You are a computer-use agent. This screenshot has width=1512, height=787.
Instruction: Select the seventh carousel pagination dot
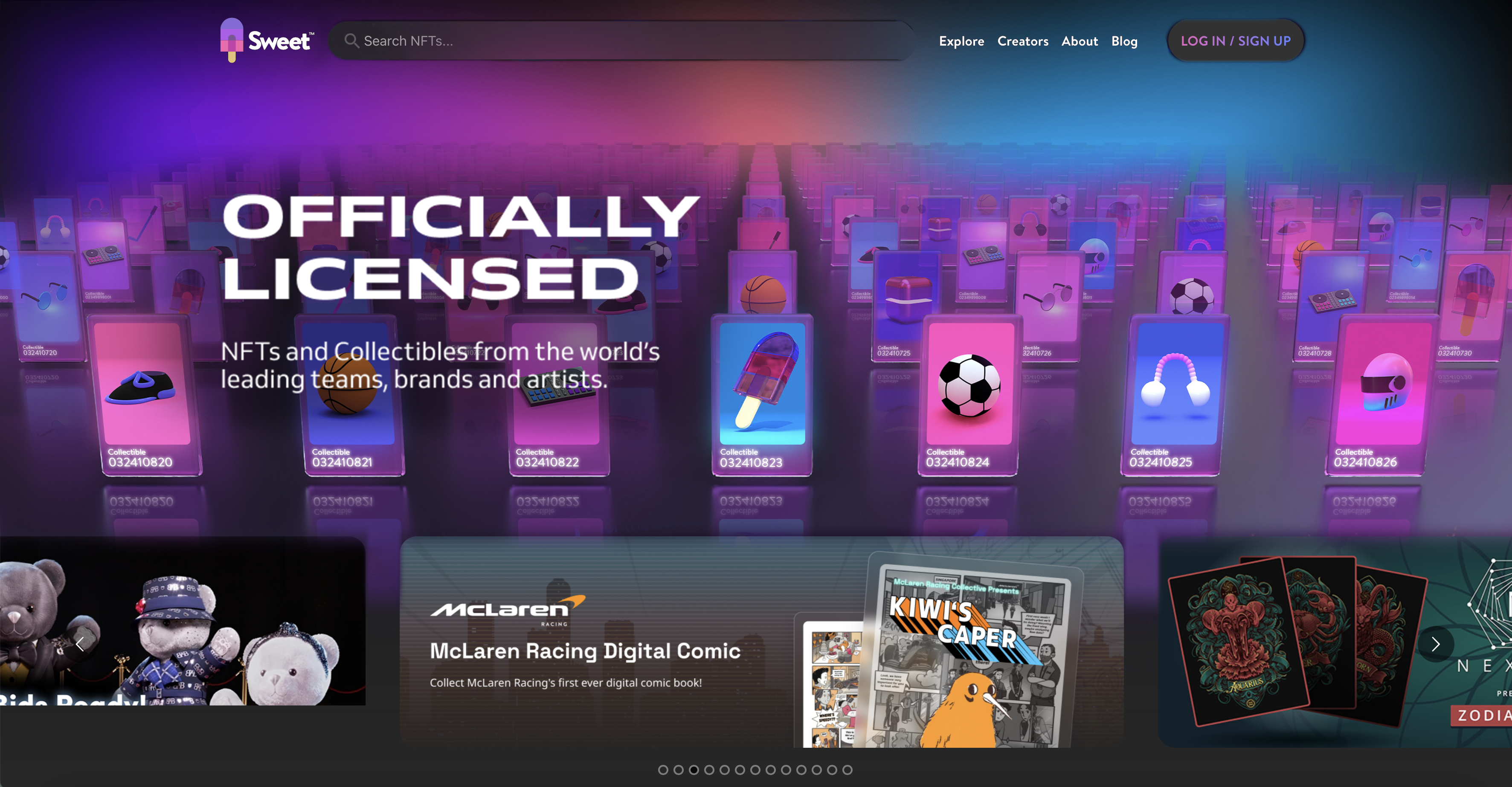(x=755, y=770)
